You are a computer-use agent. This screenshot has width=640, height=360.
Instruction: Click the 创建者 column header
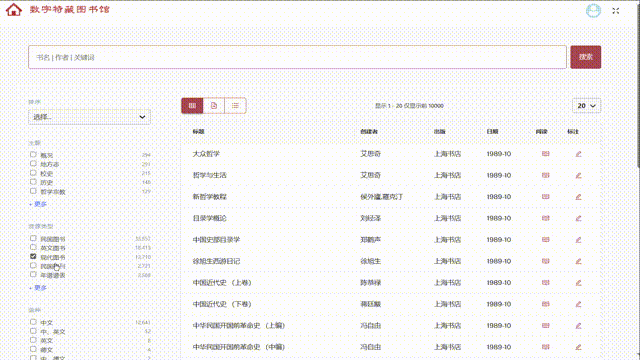[x=369, y=131]
